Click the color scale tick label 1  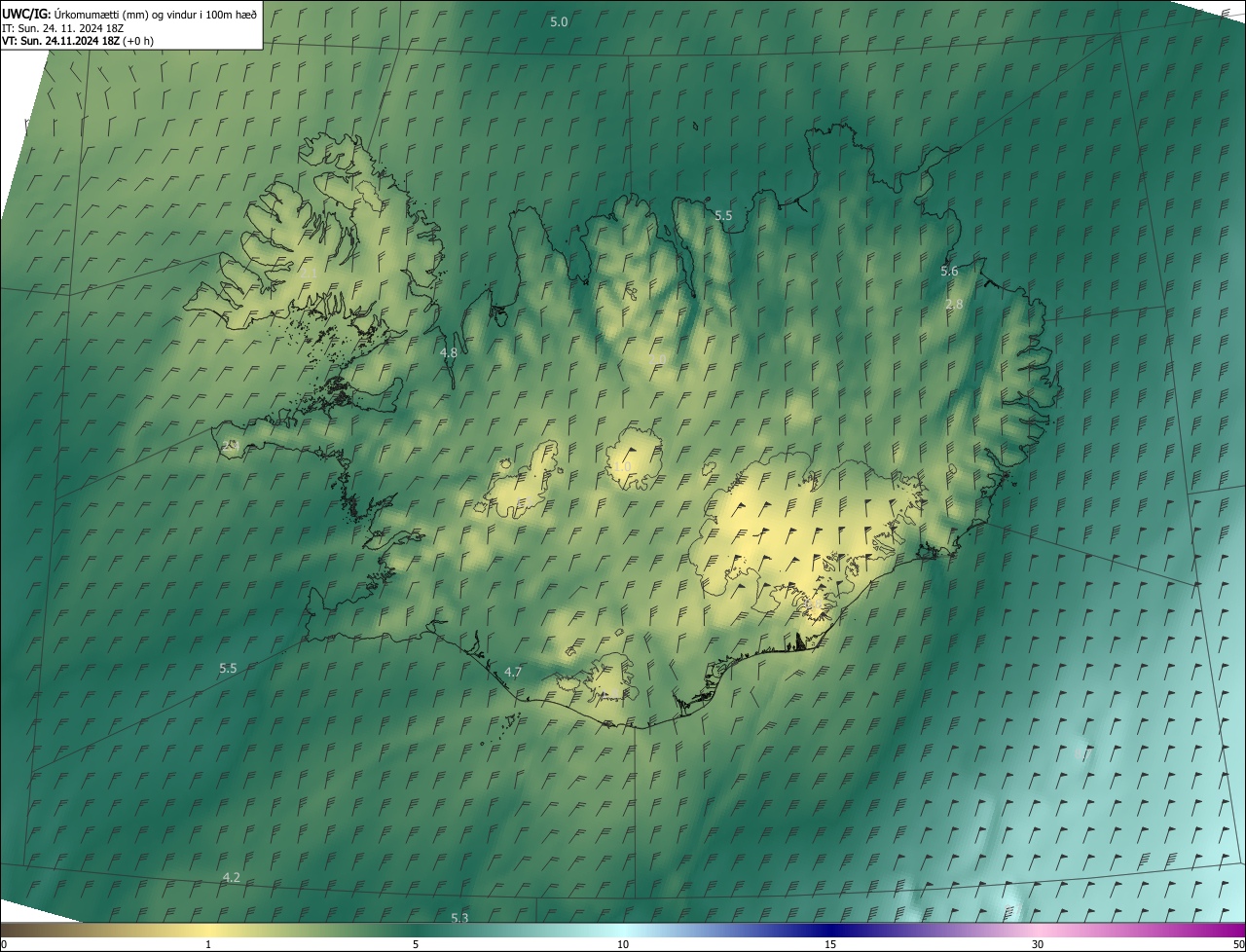[x=208, y=944]
